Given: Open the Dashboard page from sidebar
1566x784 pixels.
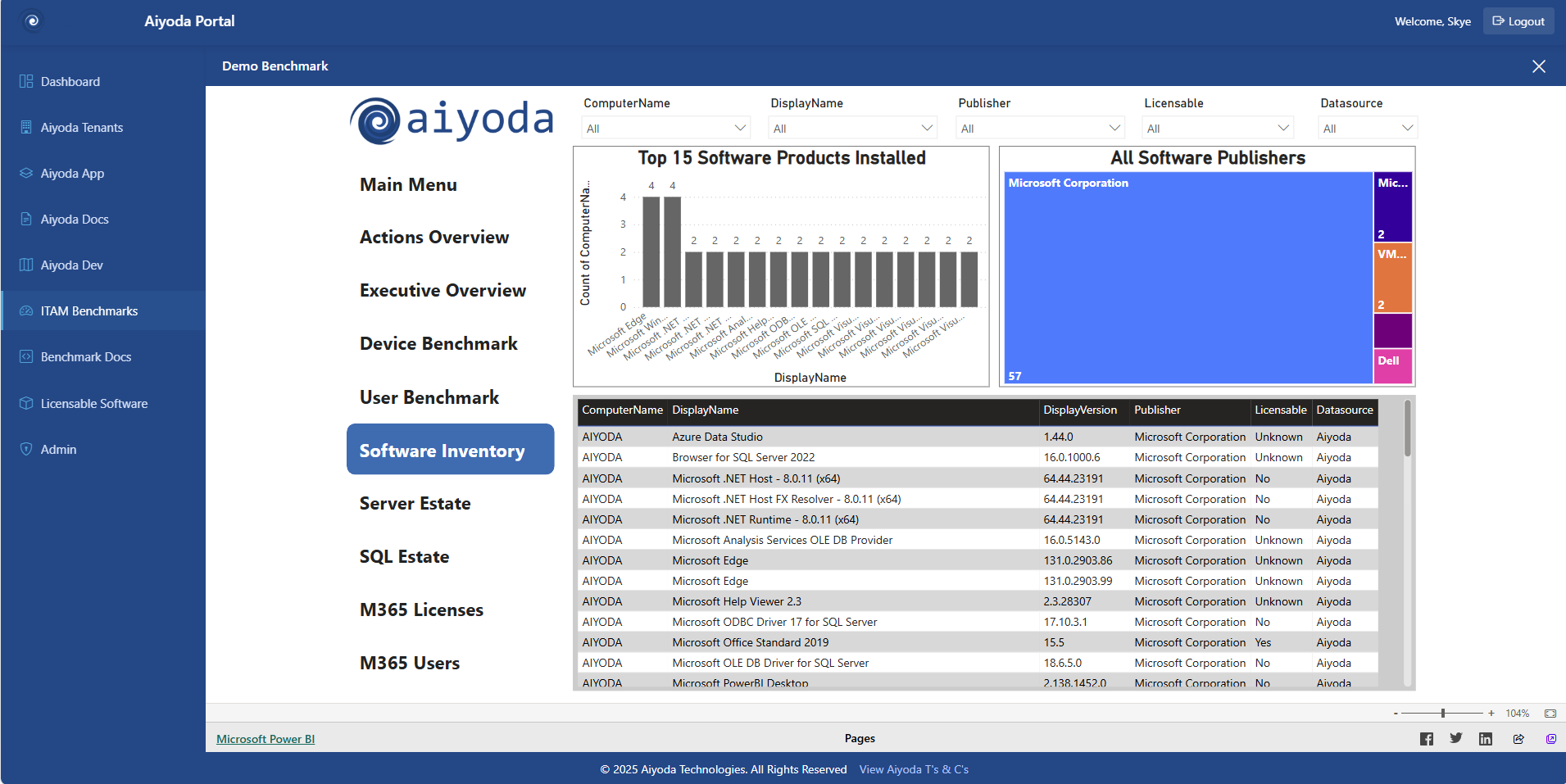Looking at the screenshot, I should [70, 81].
